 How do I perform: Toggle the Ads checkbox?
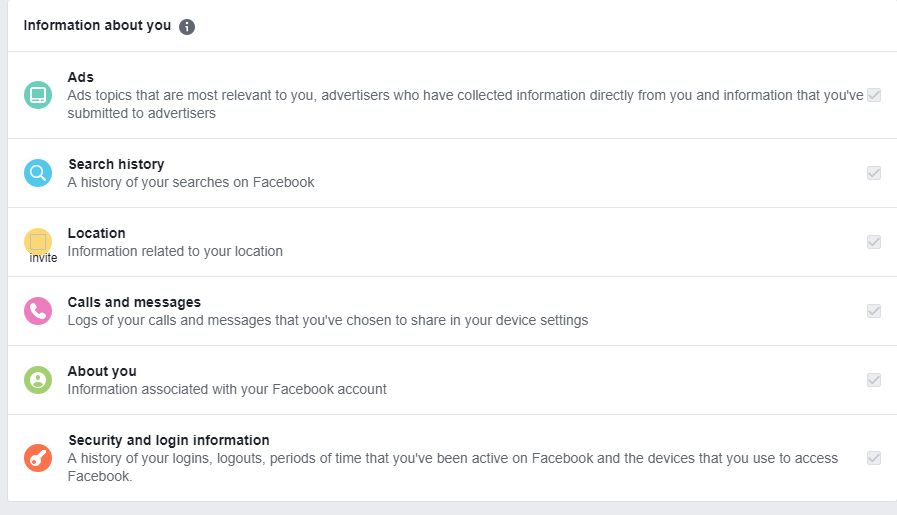[x=874, y=96]
